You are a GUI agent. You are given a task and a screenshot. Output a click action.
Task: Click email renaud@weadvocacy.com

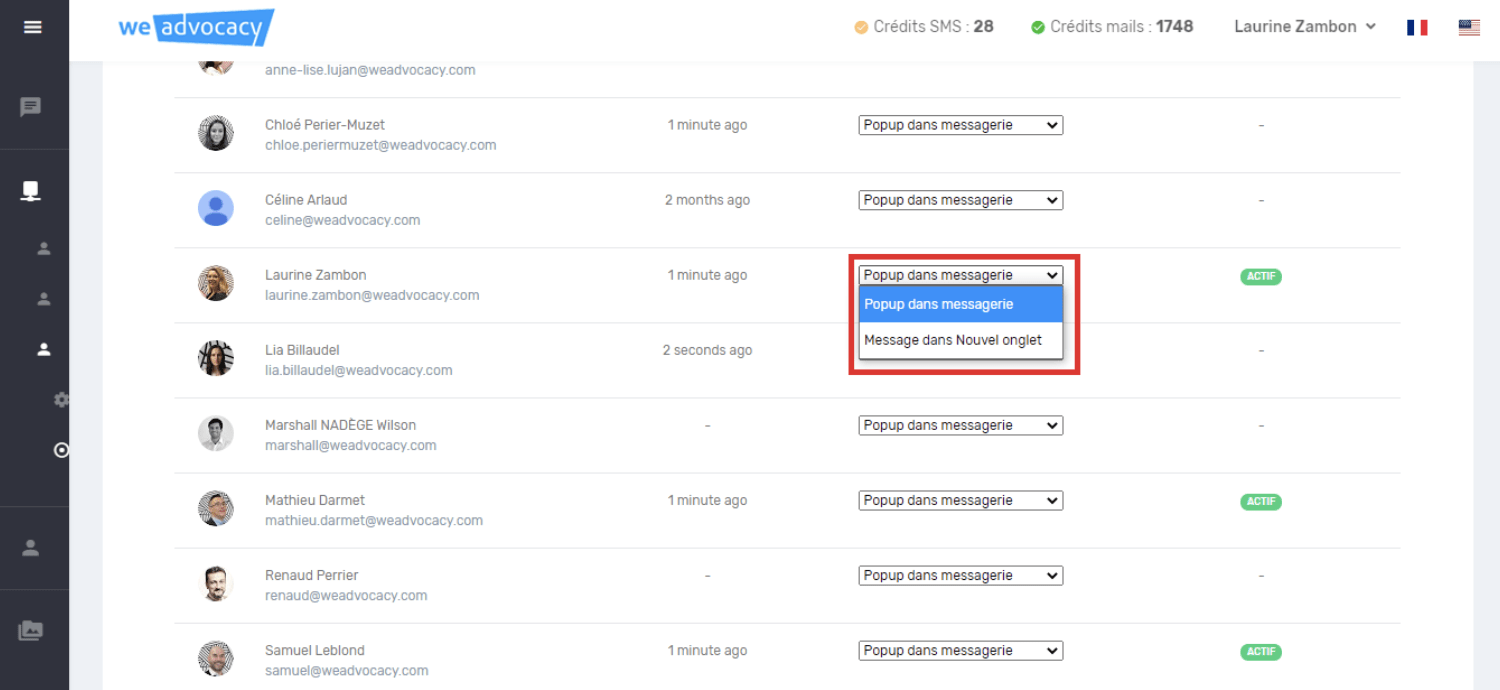point(346,595)
